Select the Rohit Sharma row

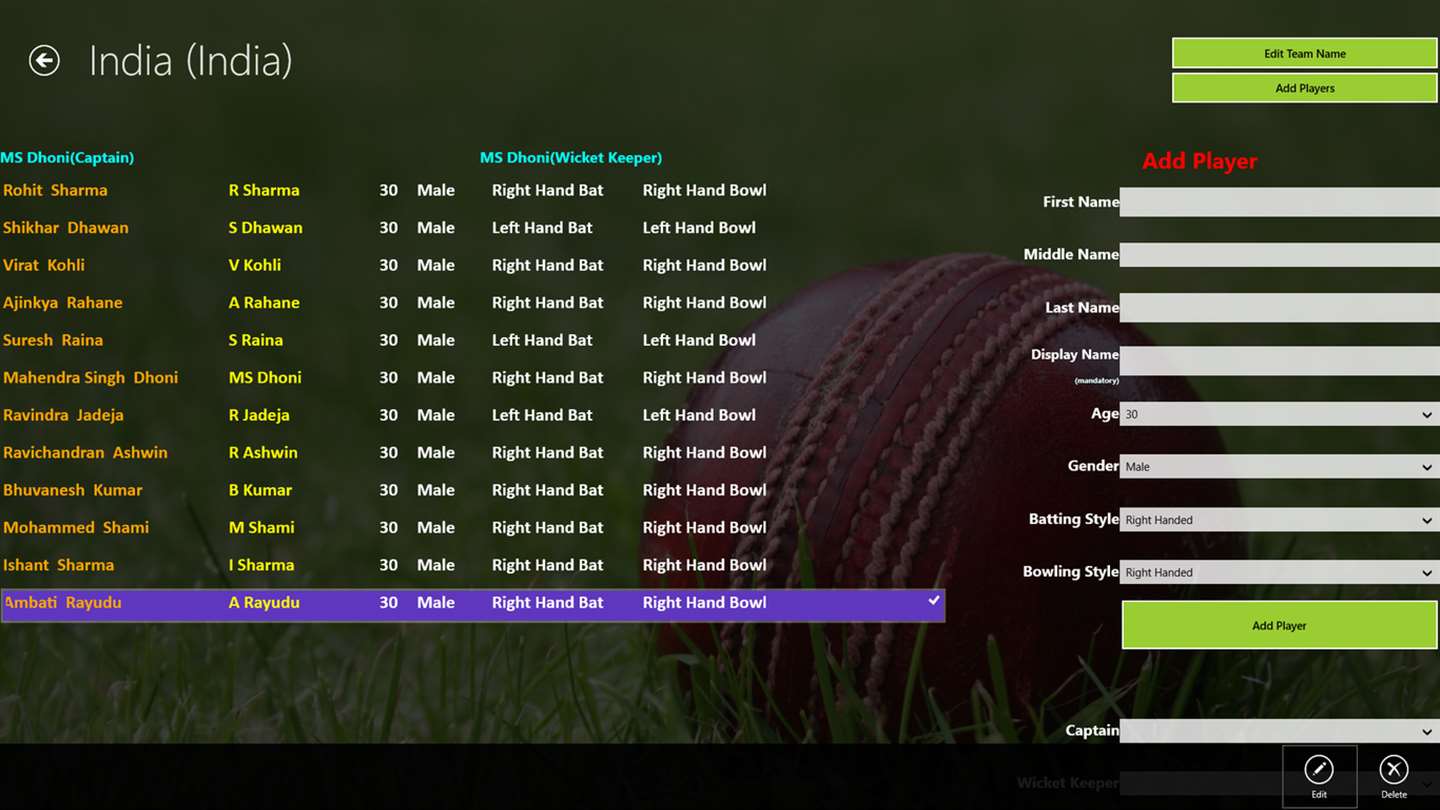[x=473, y=190]
